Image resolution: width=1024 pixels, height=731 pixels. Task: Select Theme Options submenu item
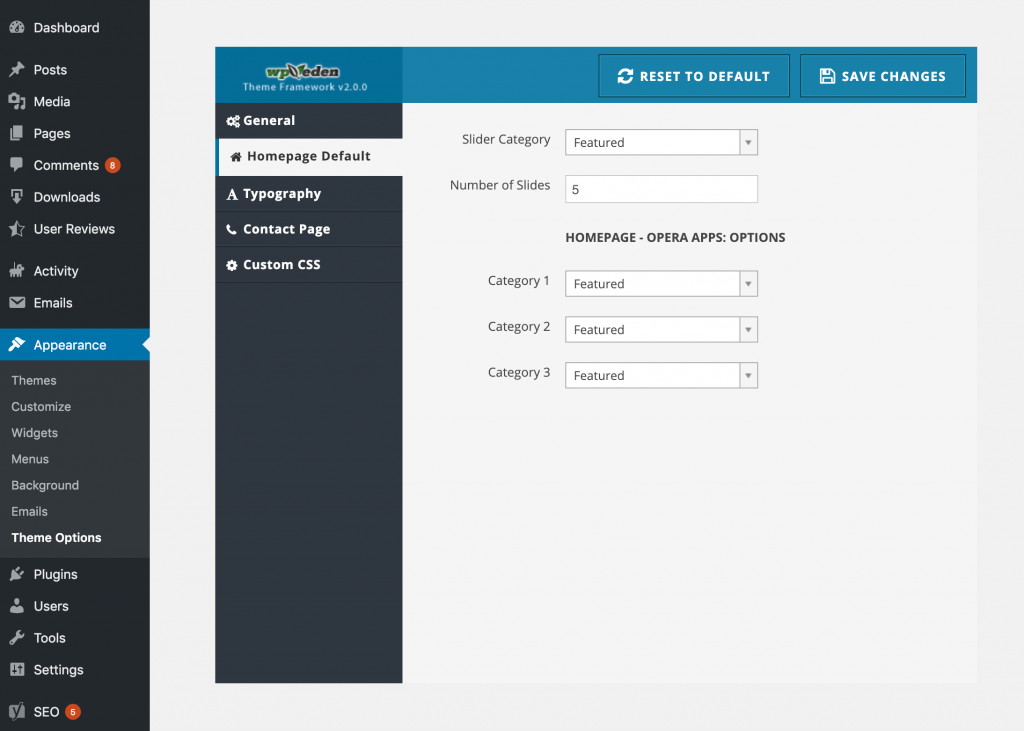tap(56, 538)
